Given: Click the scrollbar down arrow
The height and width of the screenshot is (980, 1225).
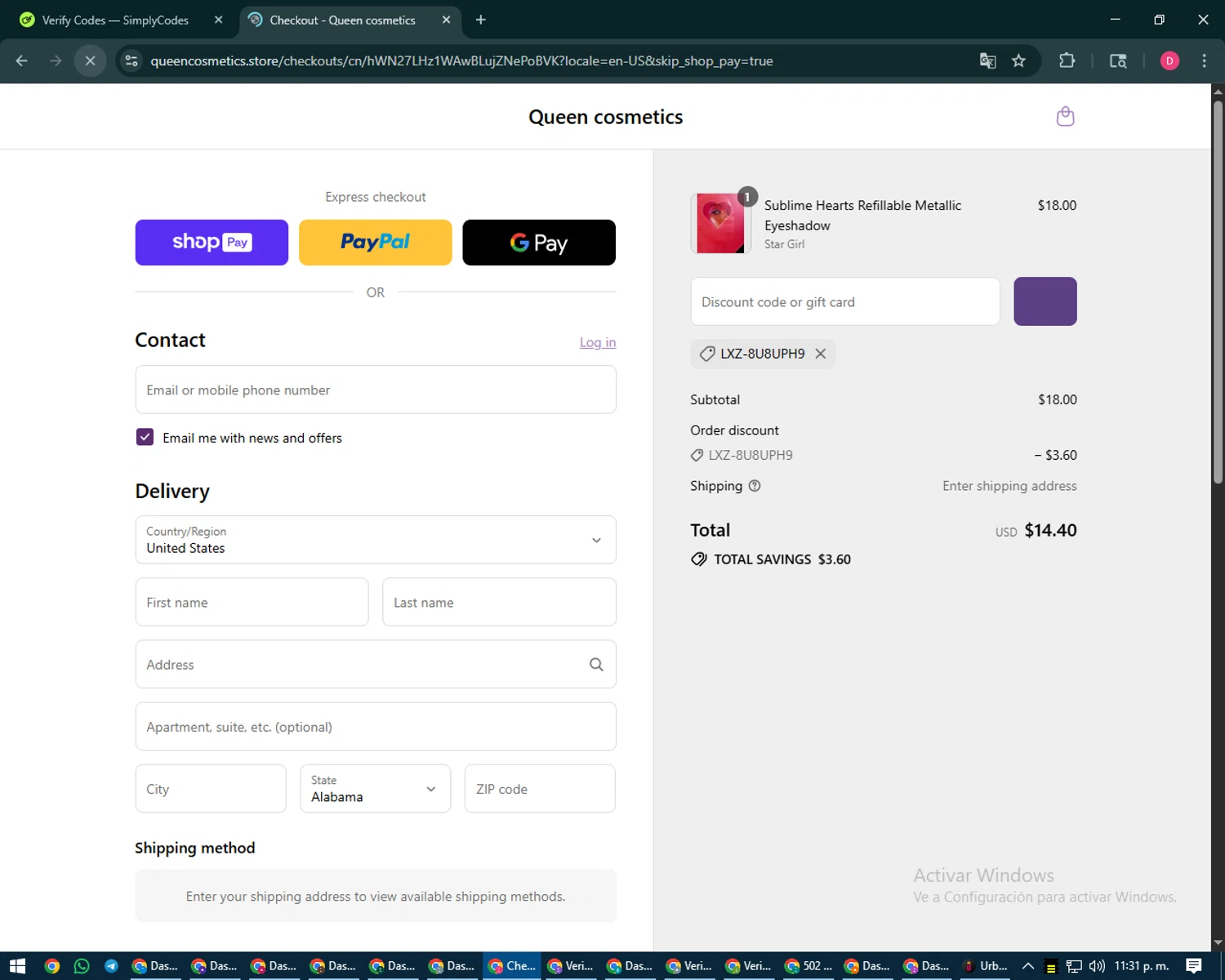Looking at the screenshot, I should click(x=1218, y=943).
